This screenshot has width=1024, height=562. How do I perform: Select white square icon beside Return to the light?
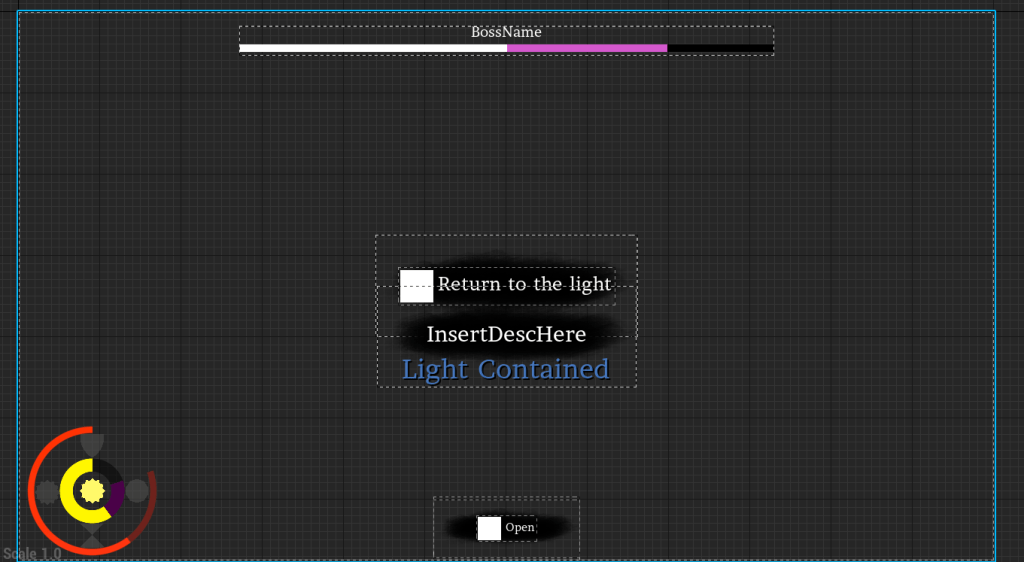pyautogui.click(x=416, y=286)
